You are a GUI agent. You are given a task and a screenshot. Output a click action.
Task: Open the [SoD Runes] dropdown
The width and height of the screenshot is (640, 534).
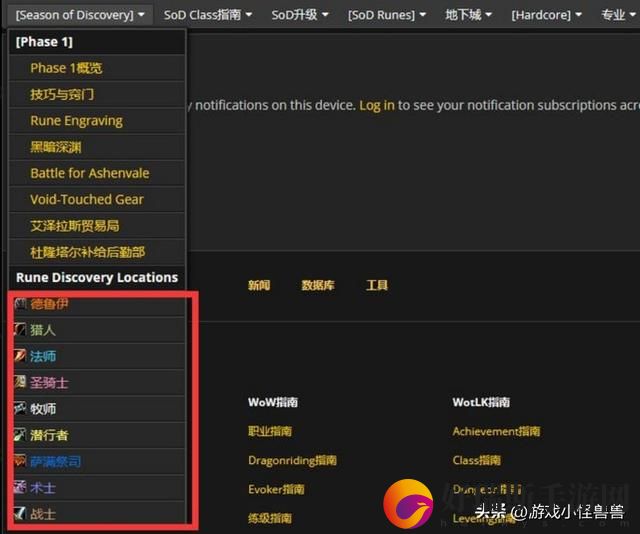coord(387,15)
